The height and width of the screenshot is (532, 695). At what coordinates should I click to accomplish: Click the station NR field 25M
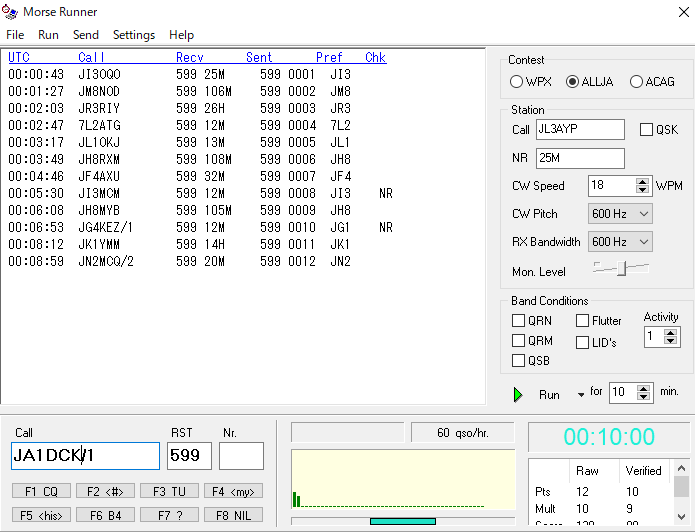click(580, 158)
